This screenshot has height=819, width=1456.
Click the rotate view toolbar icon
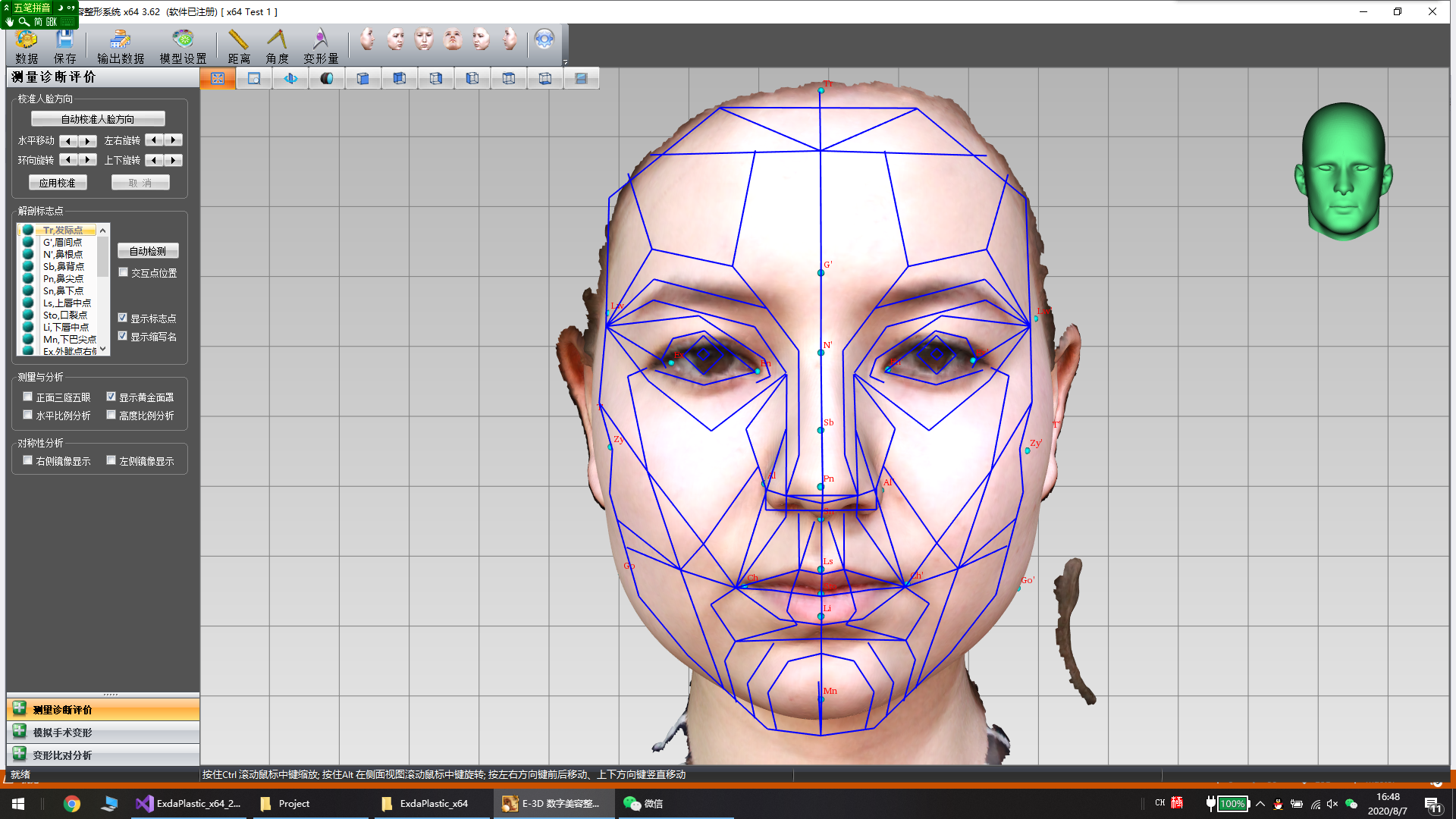click(290, 78)
